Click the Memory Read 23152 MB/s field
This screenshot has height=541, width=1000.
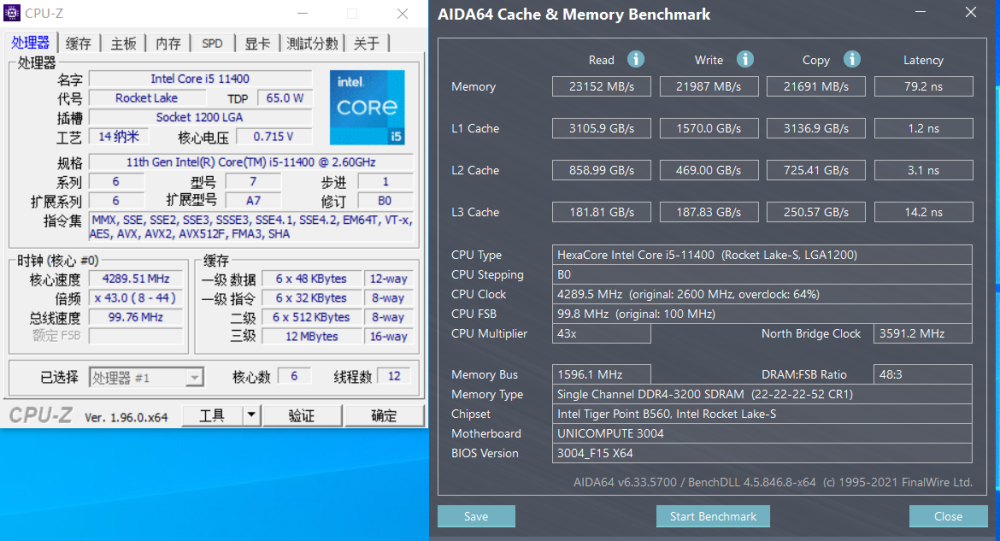point(601,86)
